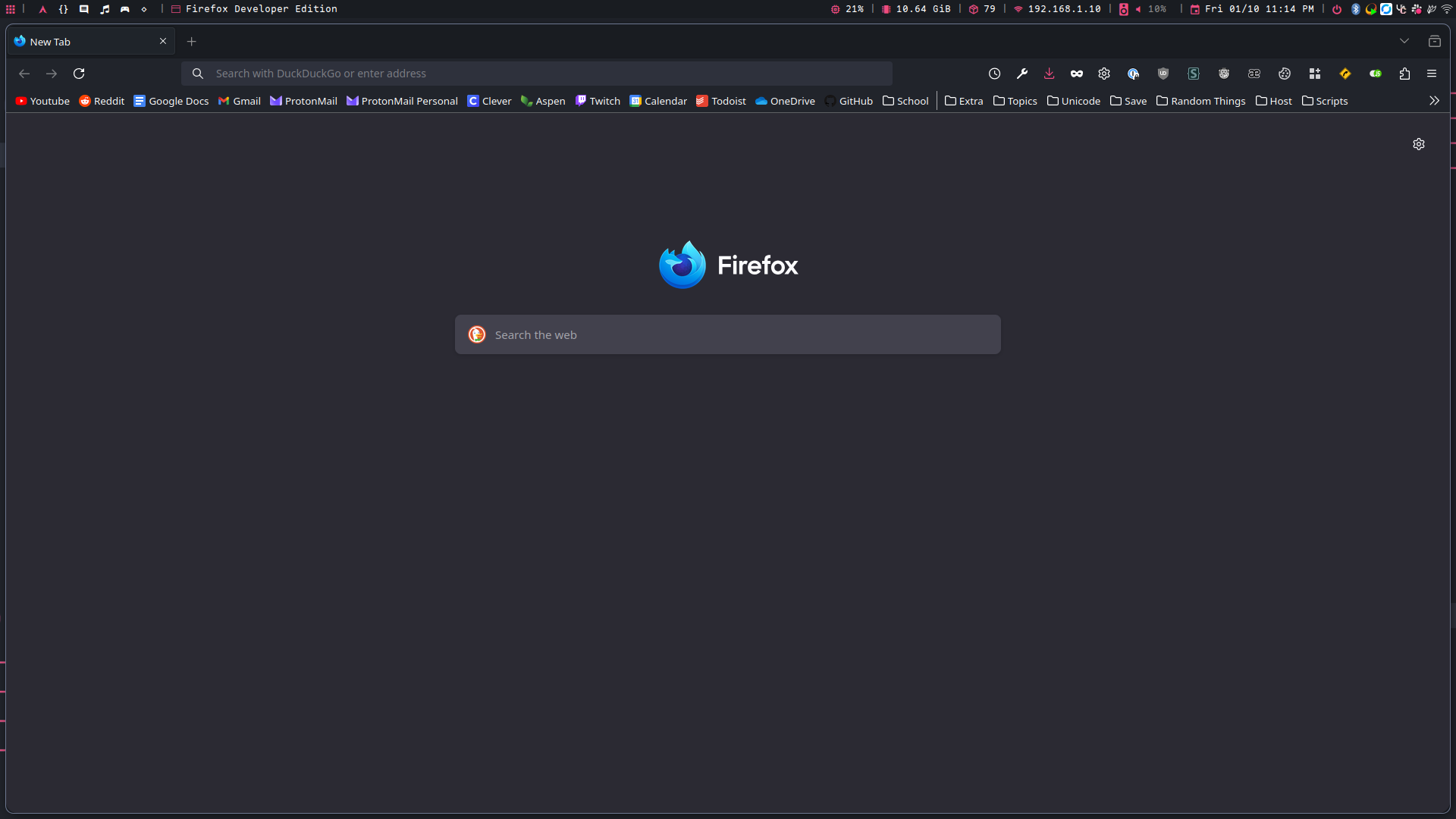Open the Google Docs bookmark
1456x819 pixels.
(171, 101)
